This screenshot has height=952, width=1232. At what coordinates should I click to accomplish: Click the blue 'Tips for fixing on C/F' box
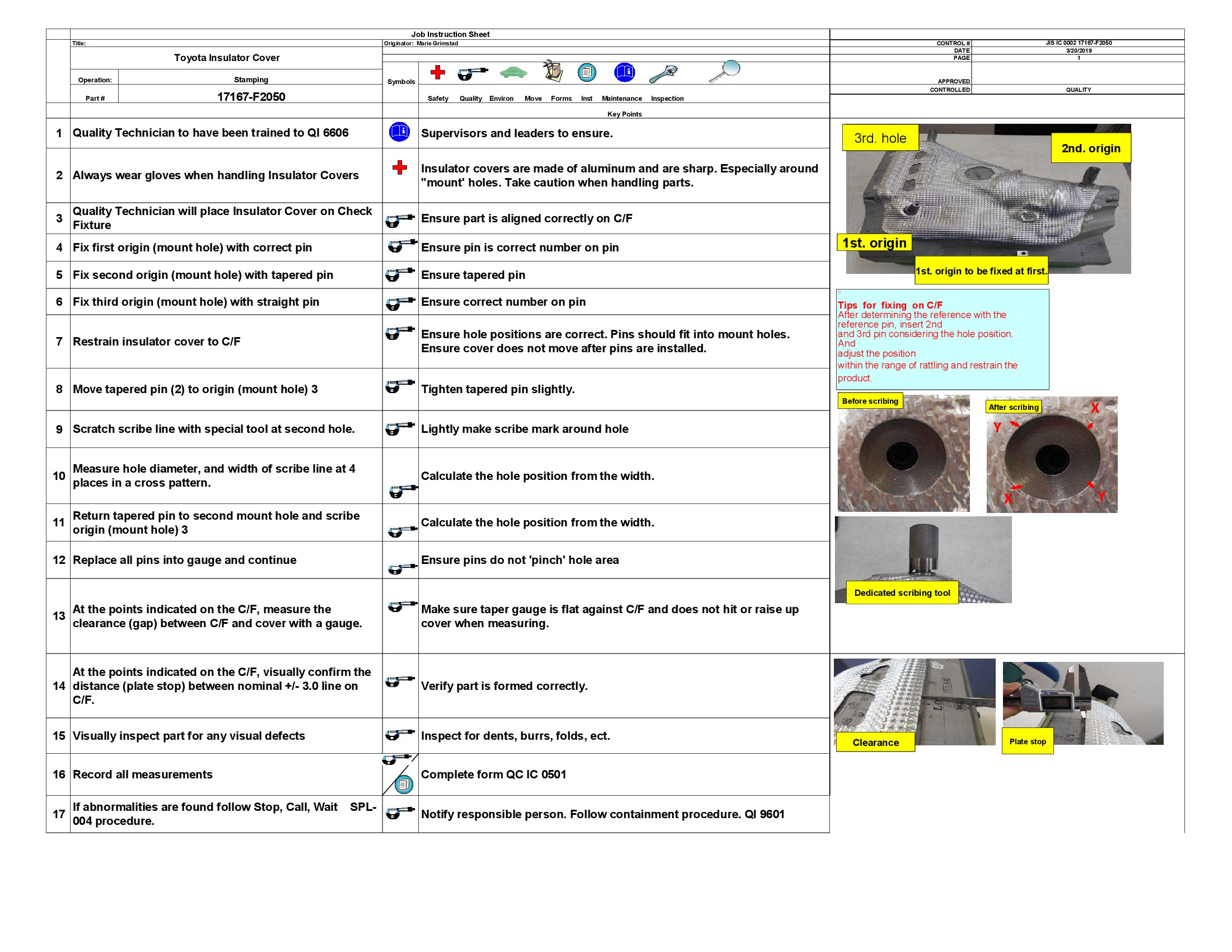point(942,338)
